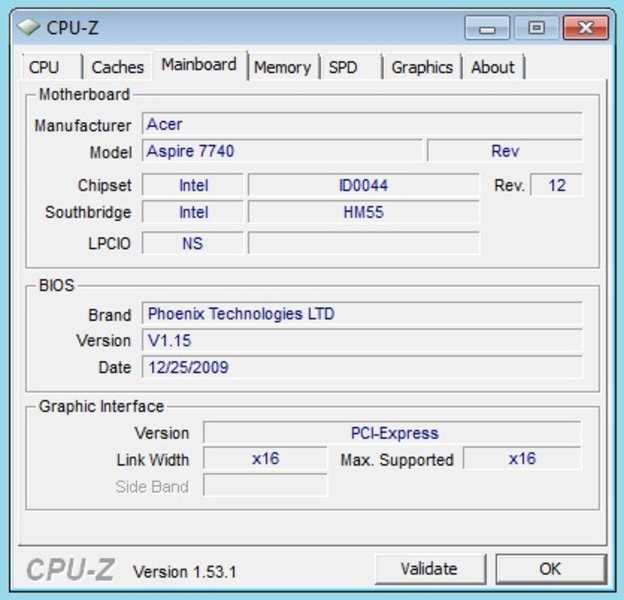The image size is (624, 600).
Task: Click the Max. Supported label
Action: [397, 460]
